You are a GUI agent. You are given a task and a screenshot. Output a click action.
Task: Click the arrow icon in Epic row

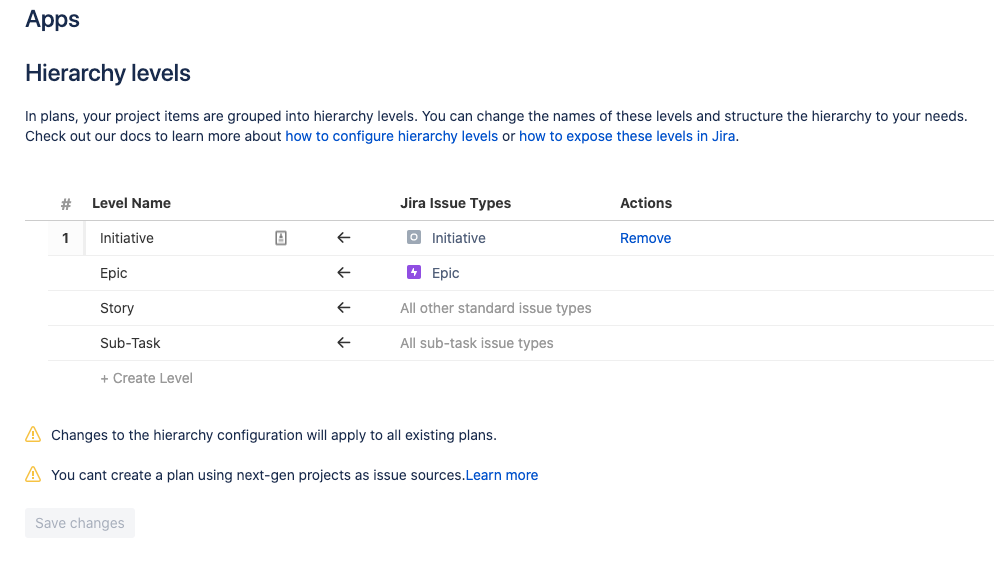click(x=344, y=273)
